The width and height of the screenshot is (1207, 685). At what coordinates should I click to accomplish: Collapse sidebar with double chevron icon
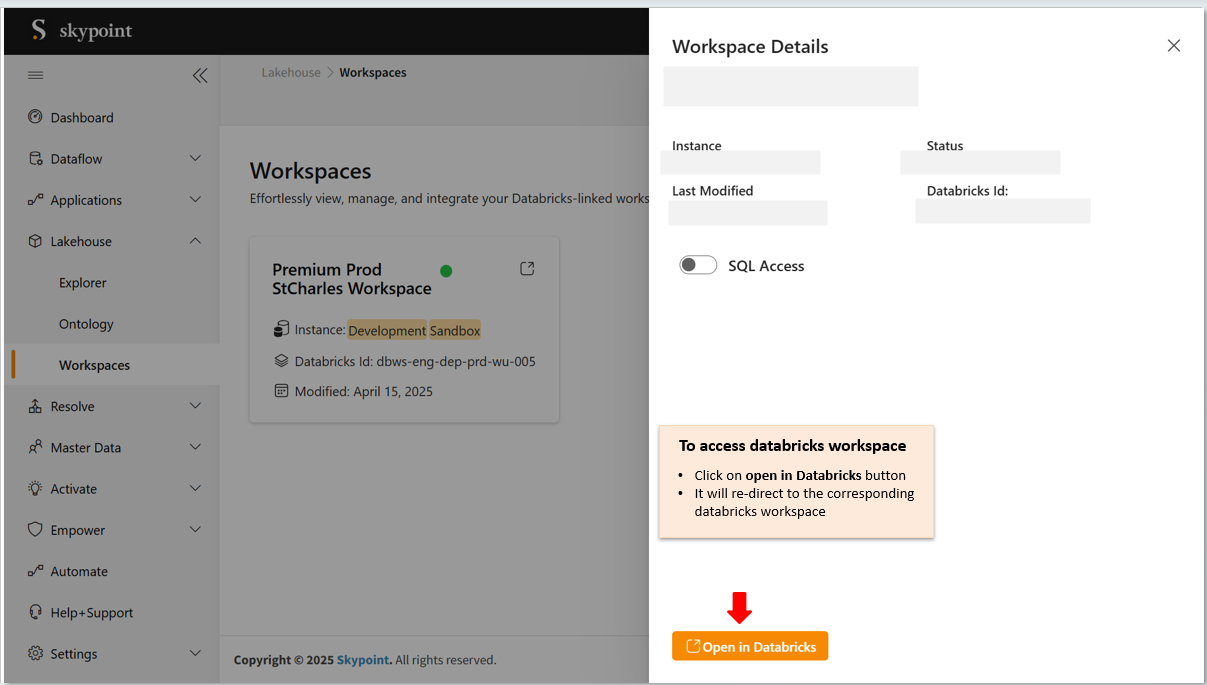click(x=200, y=75)
